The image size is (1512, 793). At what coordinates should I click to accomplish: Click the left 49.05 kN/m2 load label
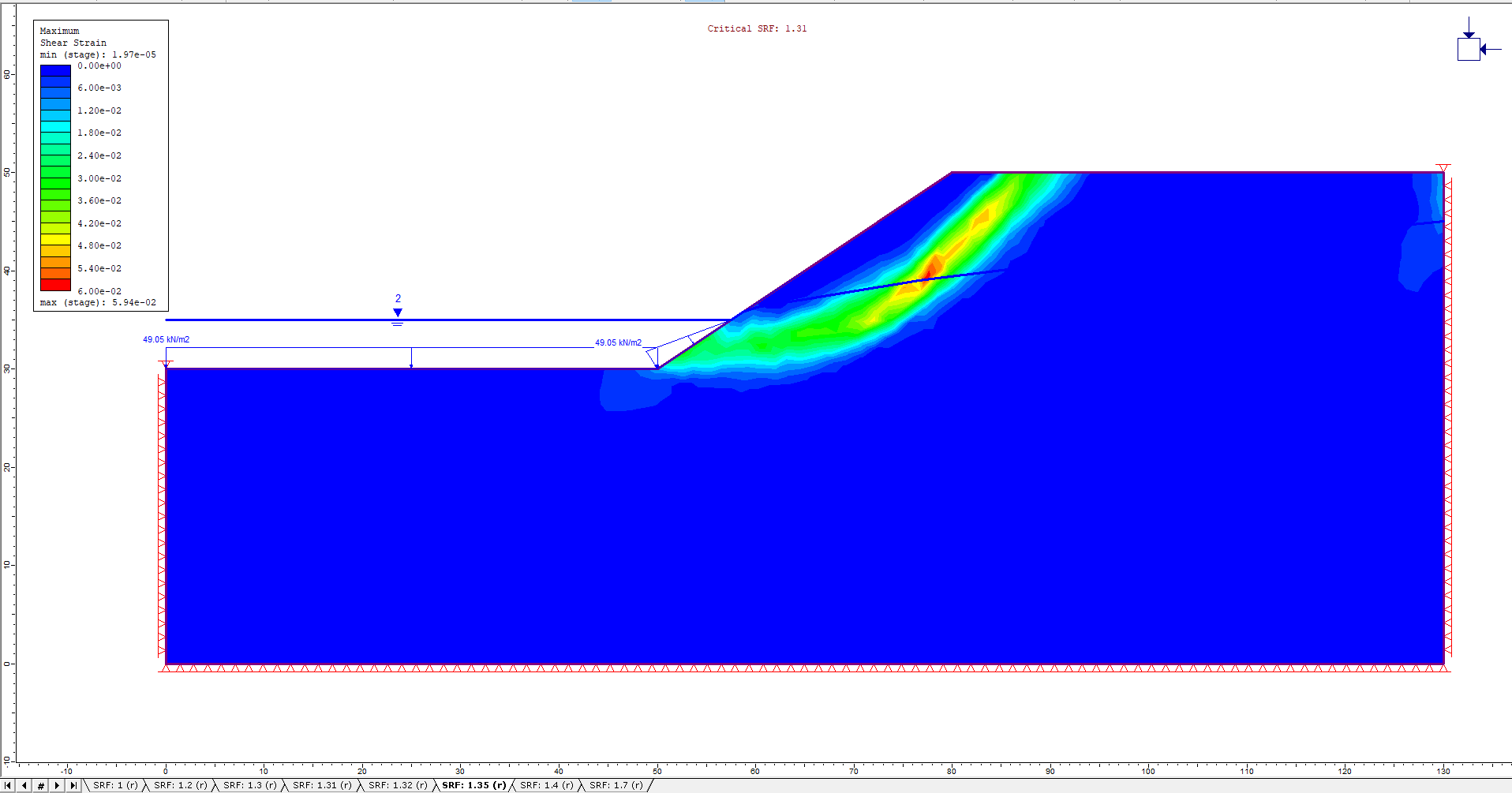click(166, 339)
